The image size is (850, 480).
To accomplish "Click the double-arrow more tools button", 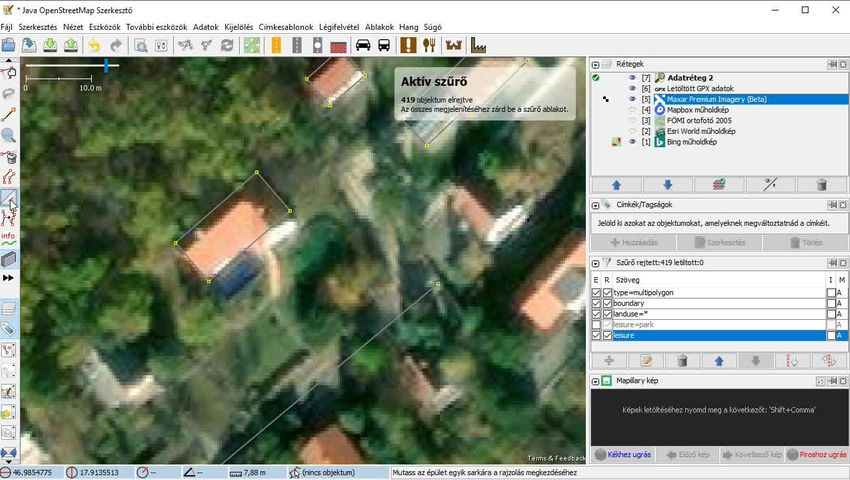I will [x=8, y=278].
